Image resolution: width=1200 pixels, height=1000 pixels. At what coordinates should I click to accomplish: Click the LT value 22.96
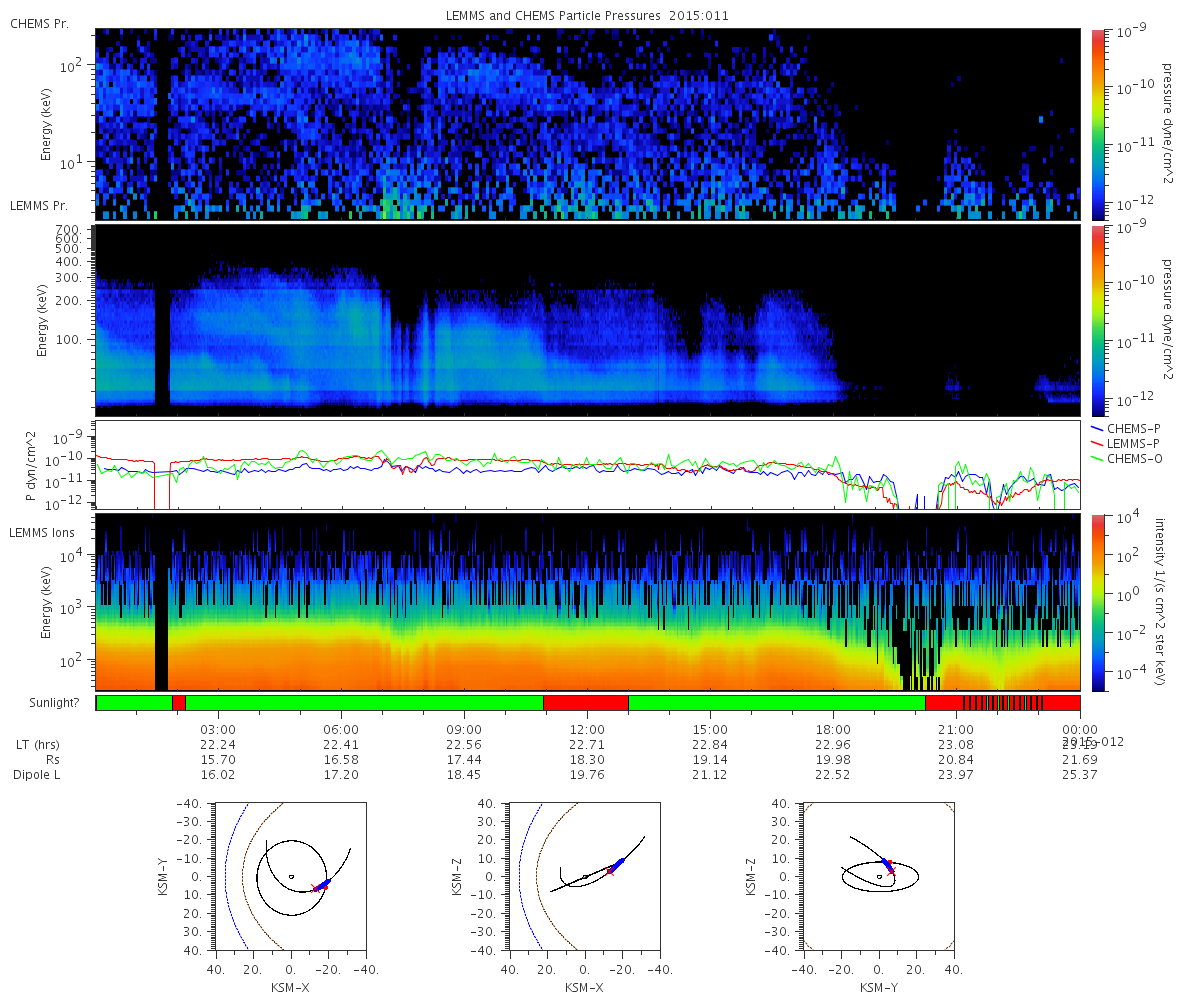pyautogui.click(x=833, y=745)
